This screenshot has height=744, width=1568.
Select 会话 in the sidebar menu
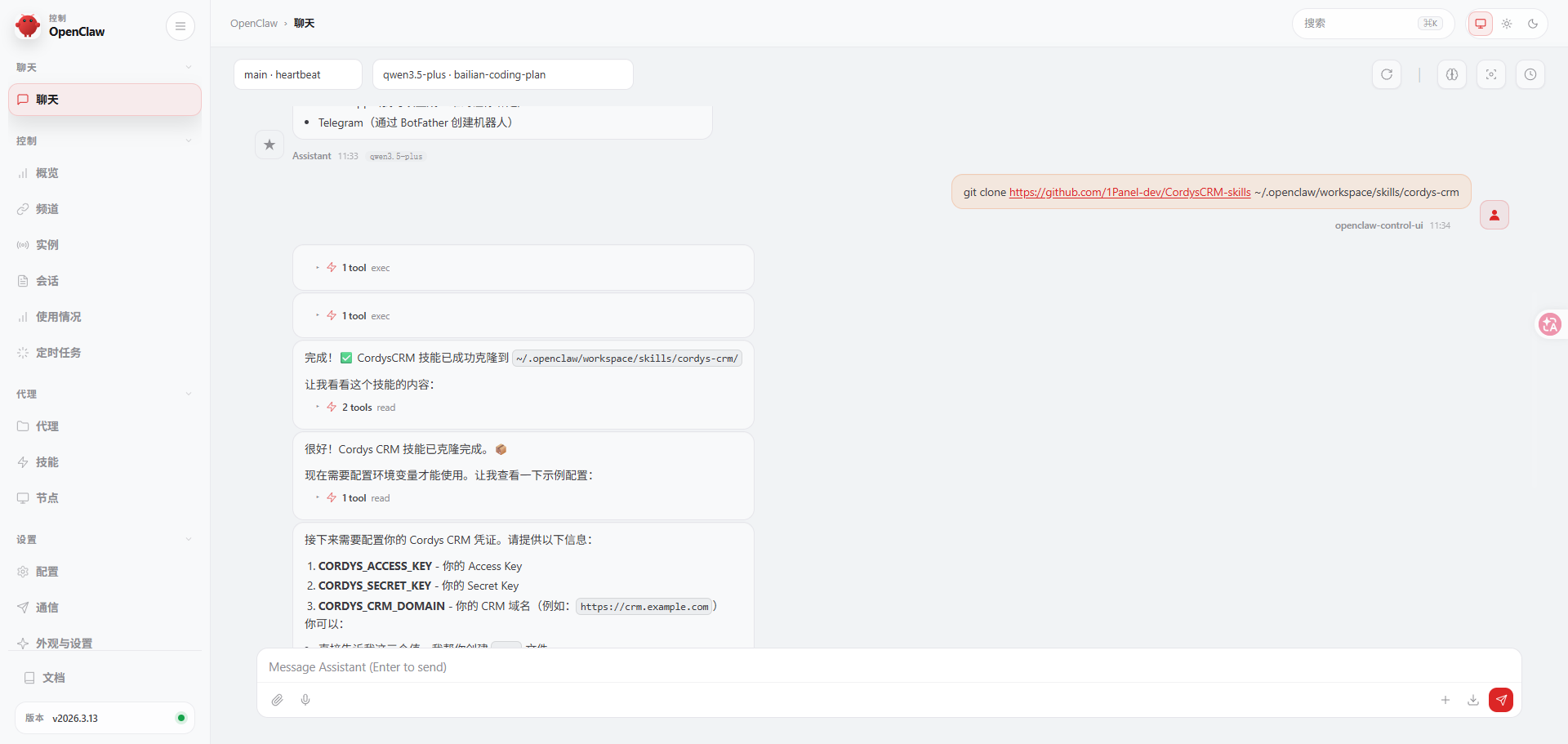48,280
